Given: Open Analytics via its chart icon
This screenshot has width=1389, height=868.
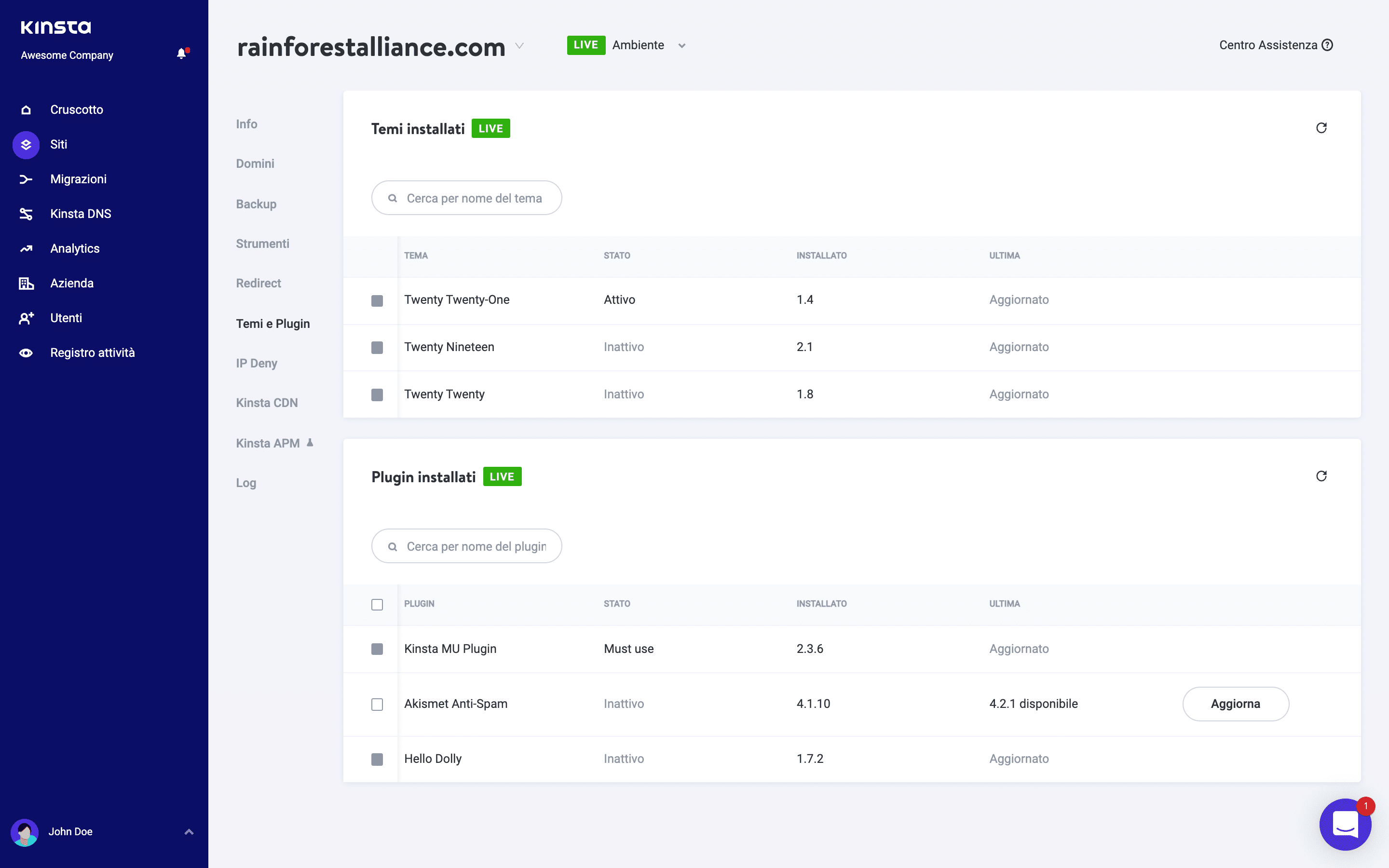Looking at the screenshot, I should (x=25, y=248).
